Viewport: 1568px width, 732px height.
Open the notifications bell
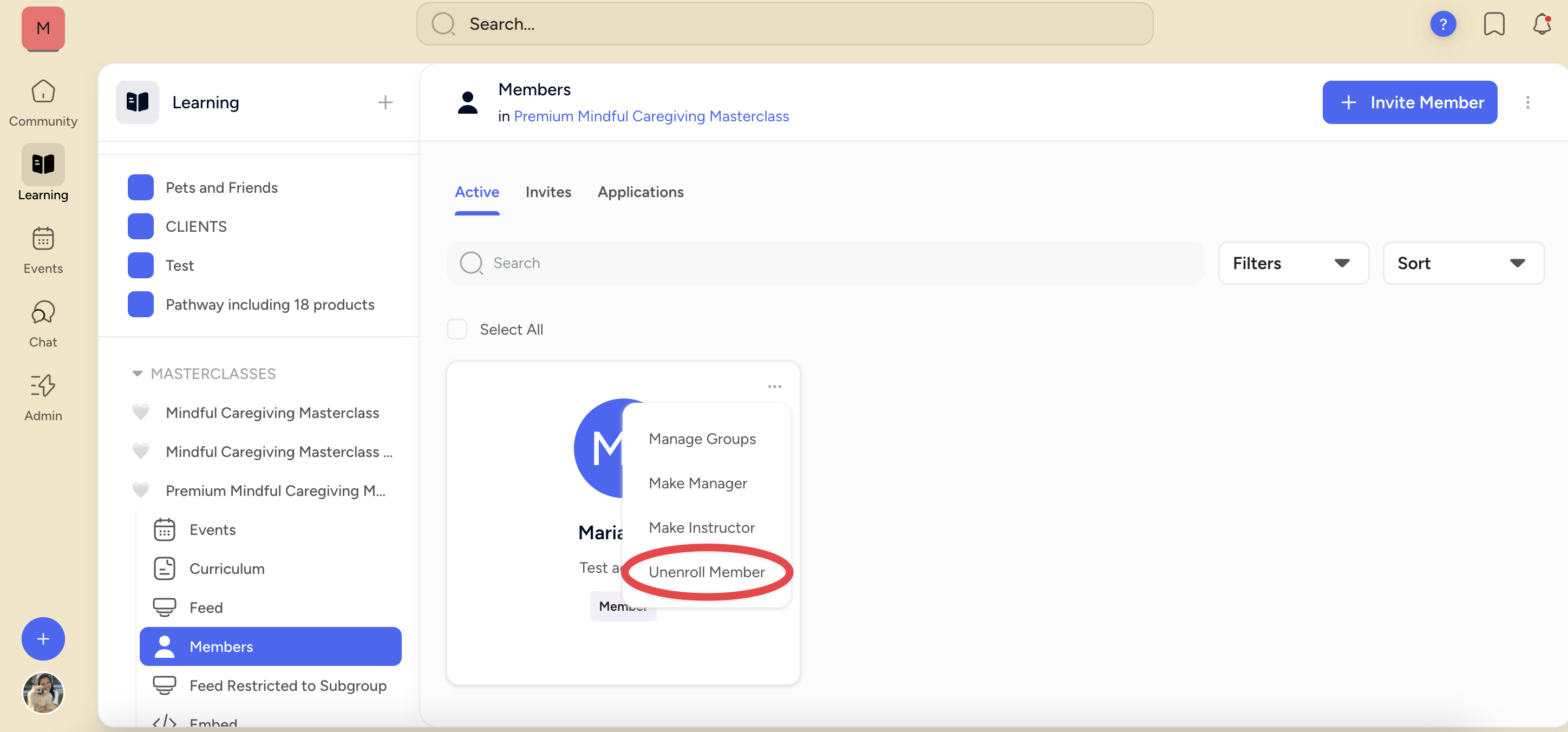coord(1542,24)
